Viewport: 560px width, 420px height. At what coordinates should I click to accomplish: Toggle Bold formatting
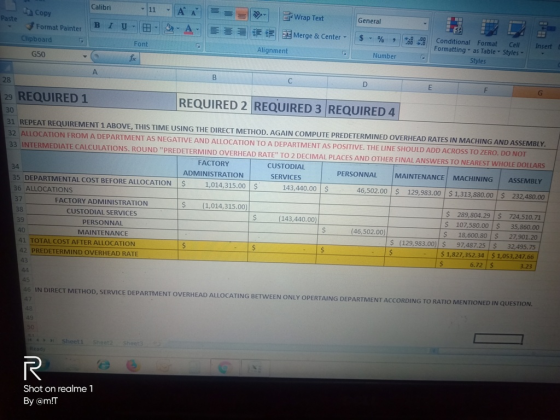click(97, 25)
